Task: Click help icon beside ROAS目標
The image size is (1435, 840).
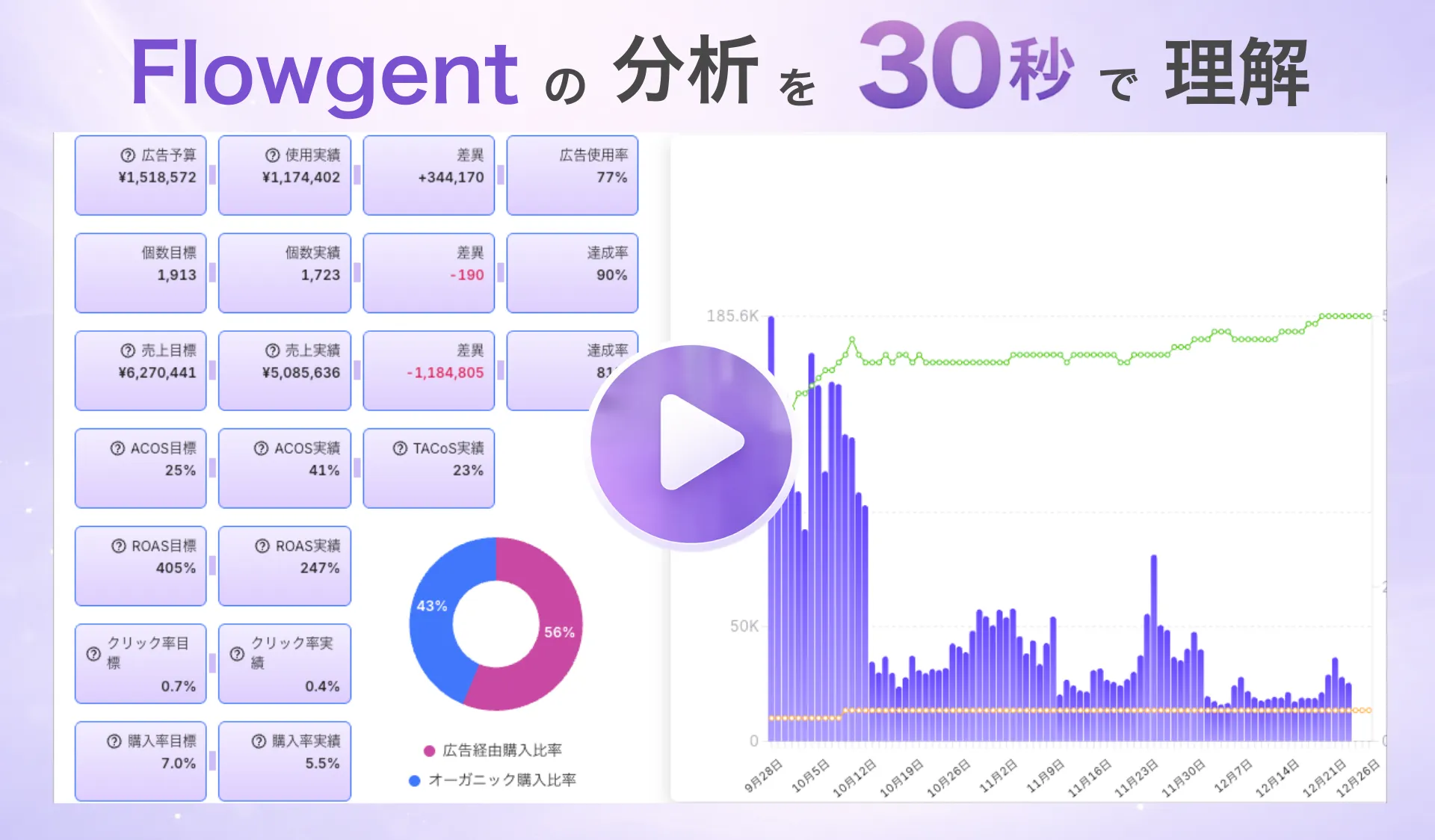Action: pyautogui.click(x=118, y=546)
